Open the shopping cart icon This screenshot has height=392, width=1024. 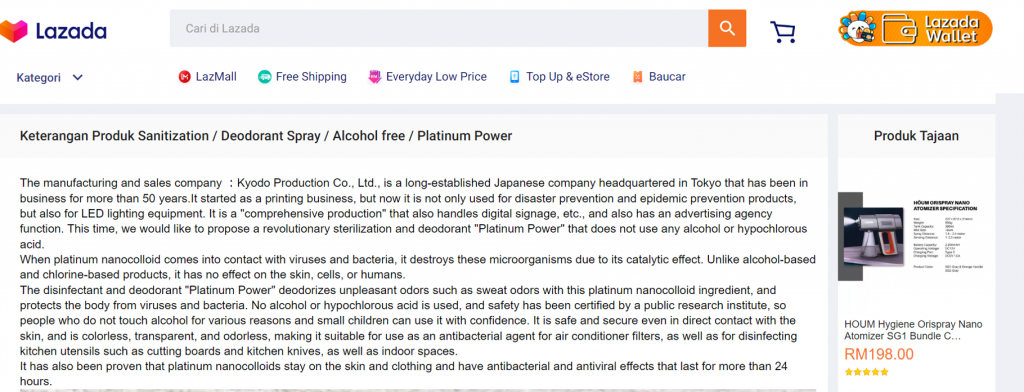[x=782, y=31]
